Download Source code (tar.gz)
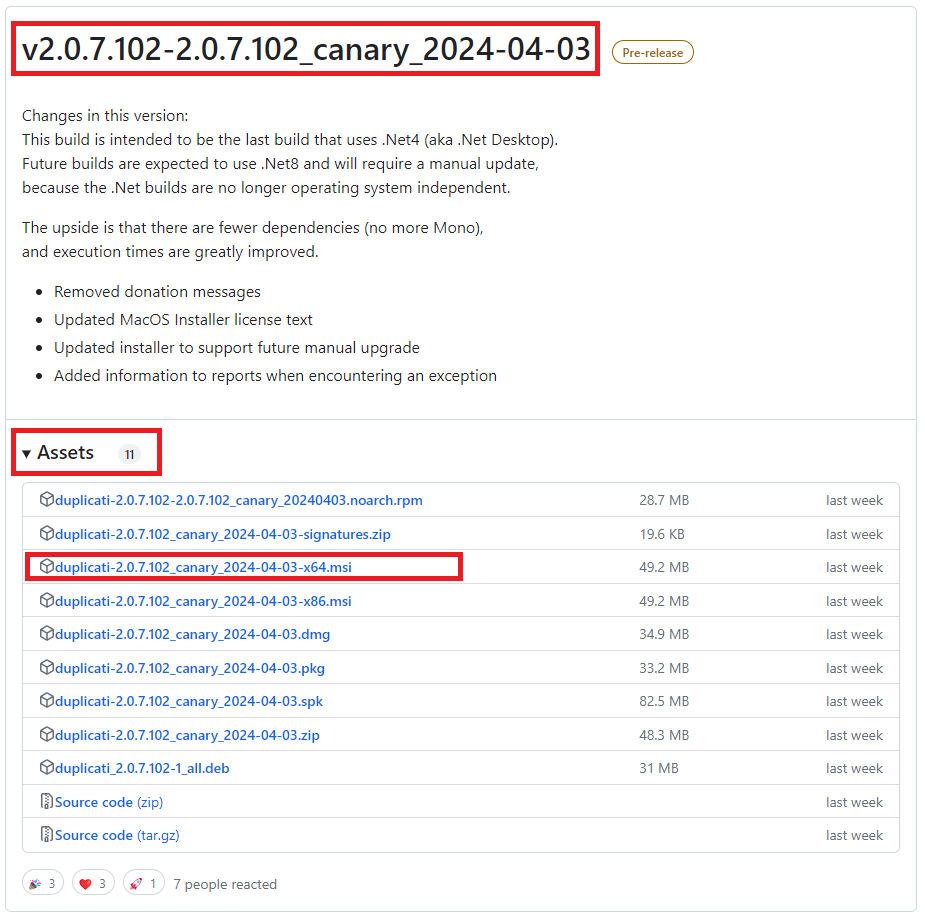This screenshot has height=918, width=925. coord(117,835)
